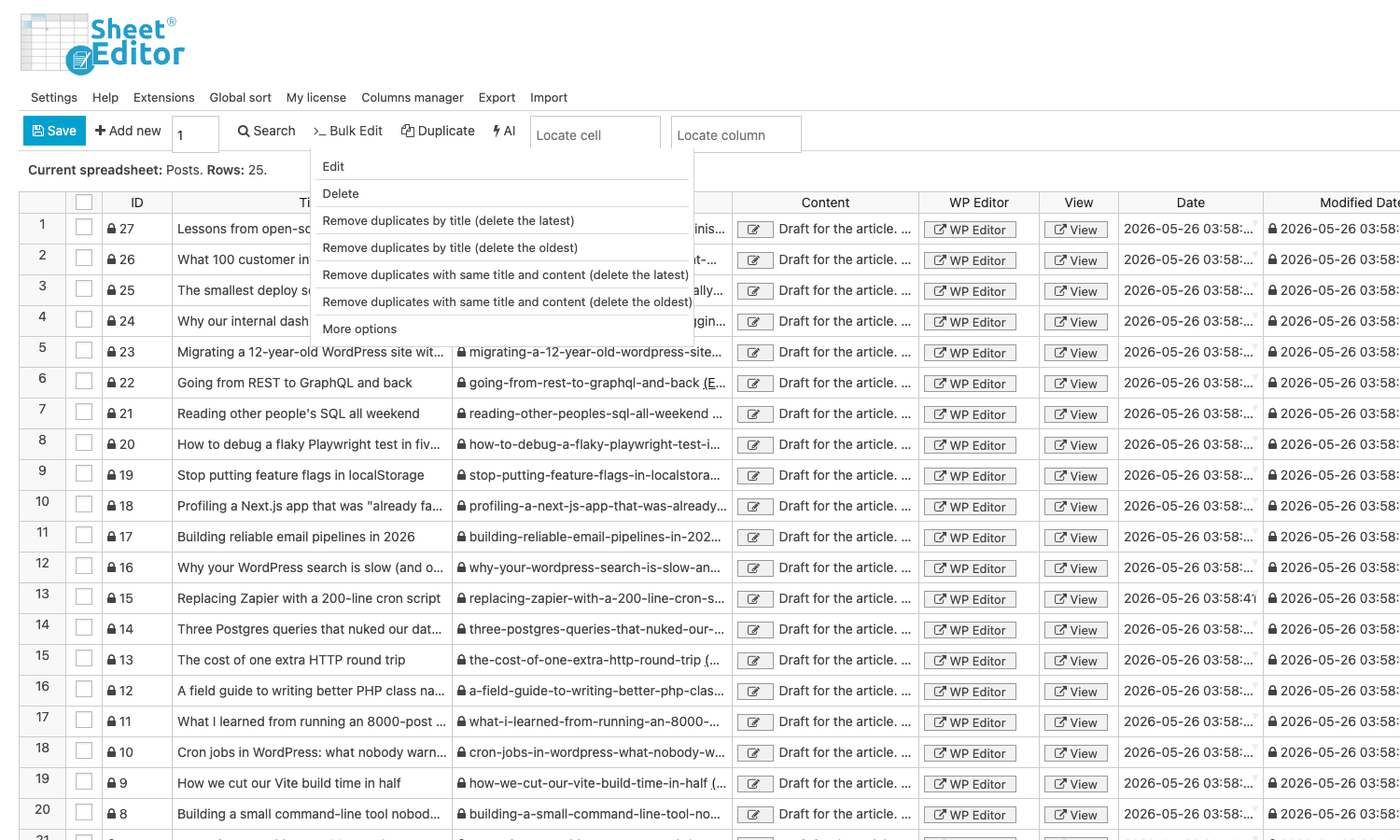Select checkbox for post ID 22
Screen dimensions: 1400x840
click(84, 381)
